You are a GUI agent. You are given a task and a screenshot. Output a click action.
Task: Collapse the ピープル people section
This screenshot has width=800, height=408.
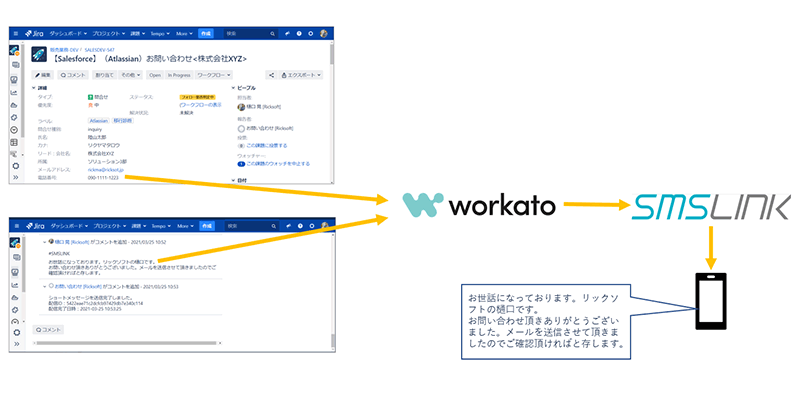point(233,88)
